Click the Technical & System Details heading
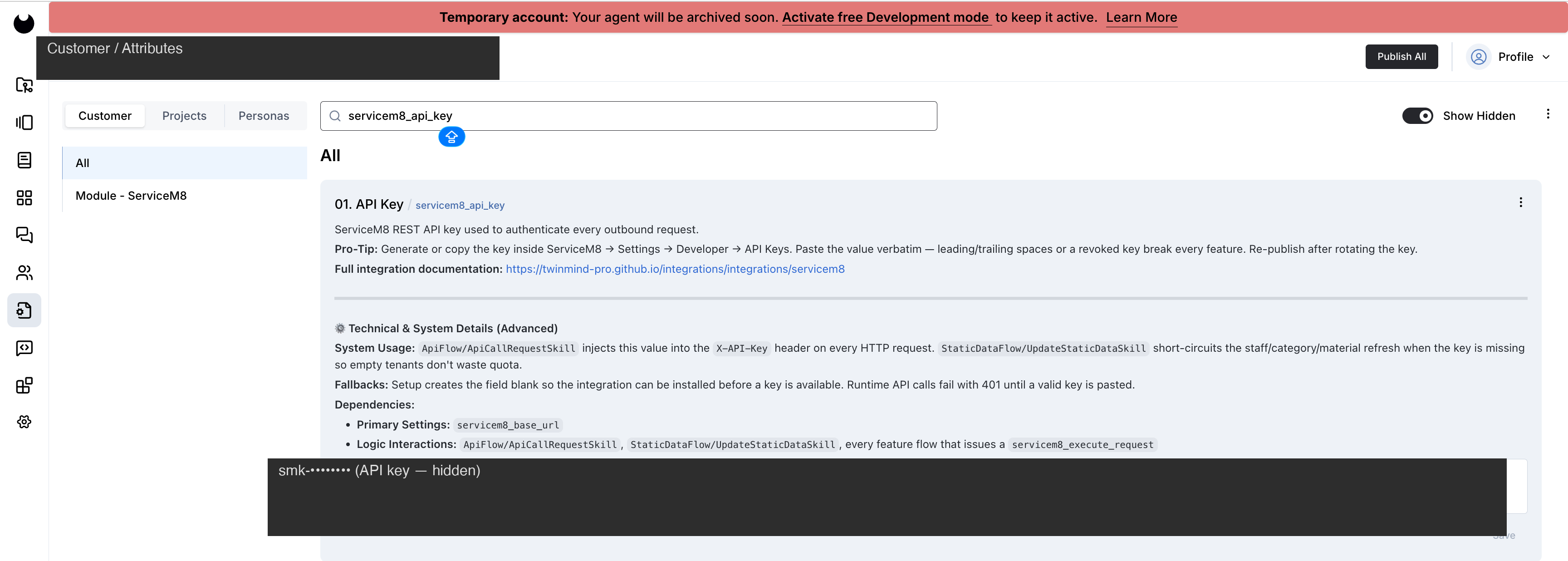 point(446,328)
